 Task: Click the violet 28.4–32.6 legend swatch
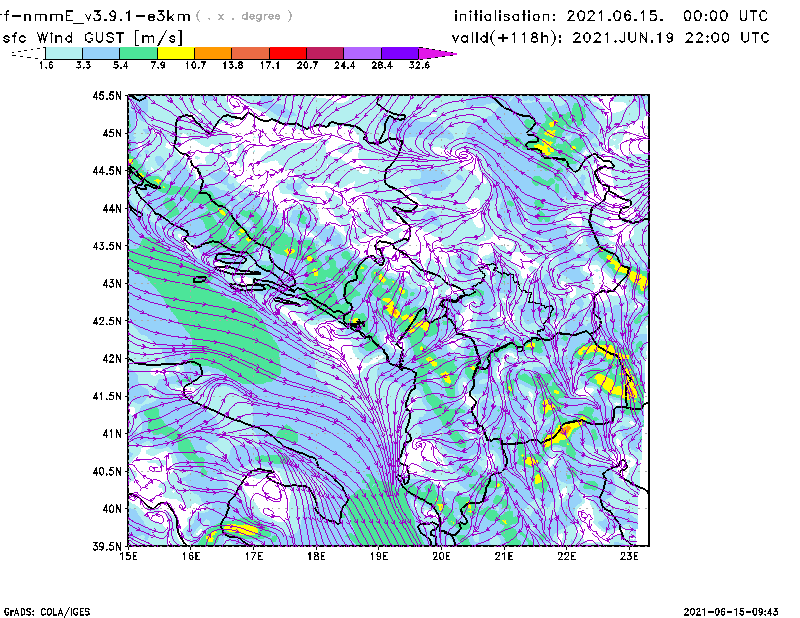point(399,53)
